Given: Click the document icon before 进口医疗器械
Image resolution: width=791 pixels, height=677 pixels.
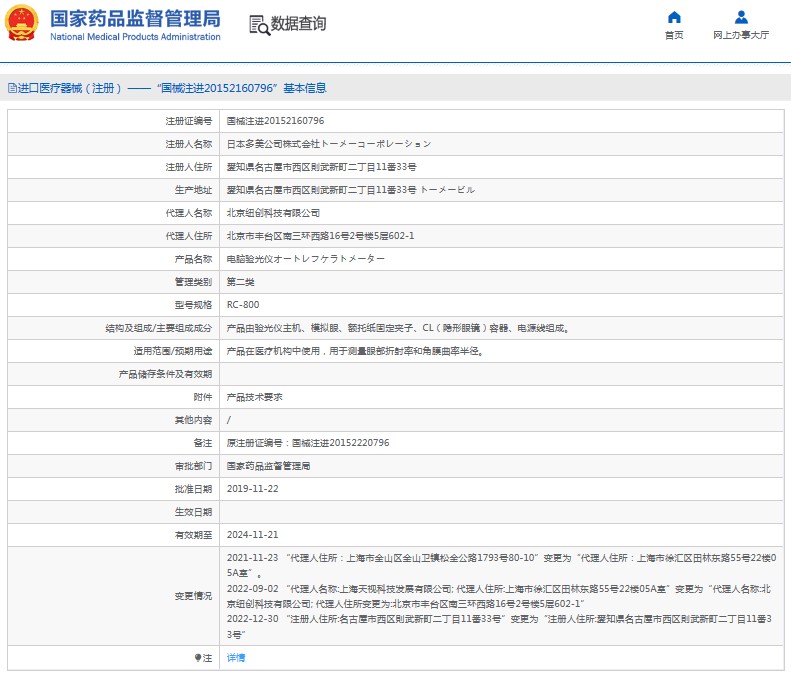Looking at the screenshot, I should [12, 88].
